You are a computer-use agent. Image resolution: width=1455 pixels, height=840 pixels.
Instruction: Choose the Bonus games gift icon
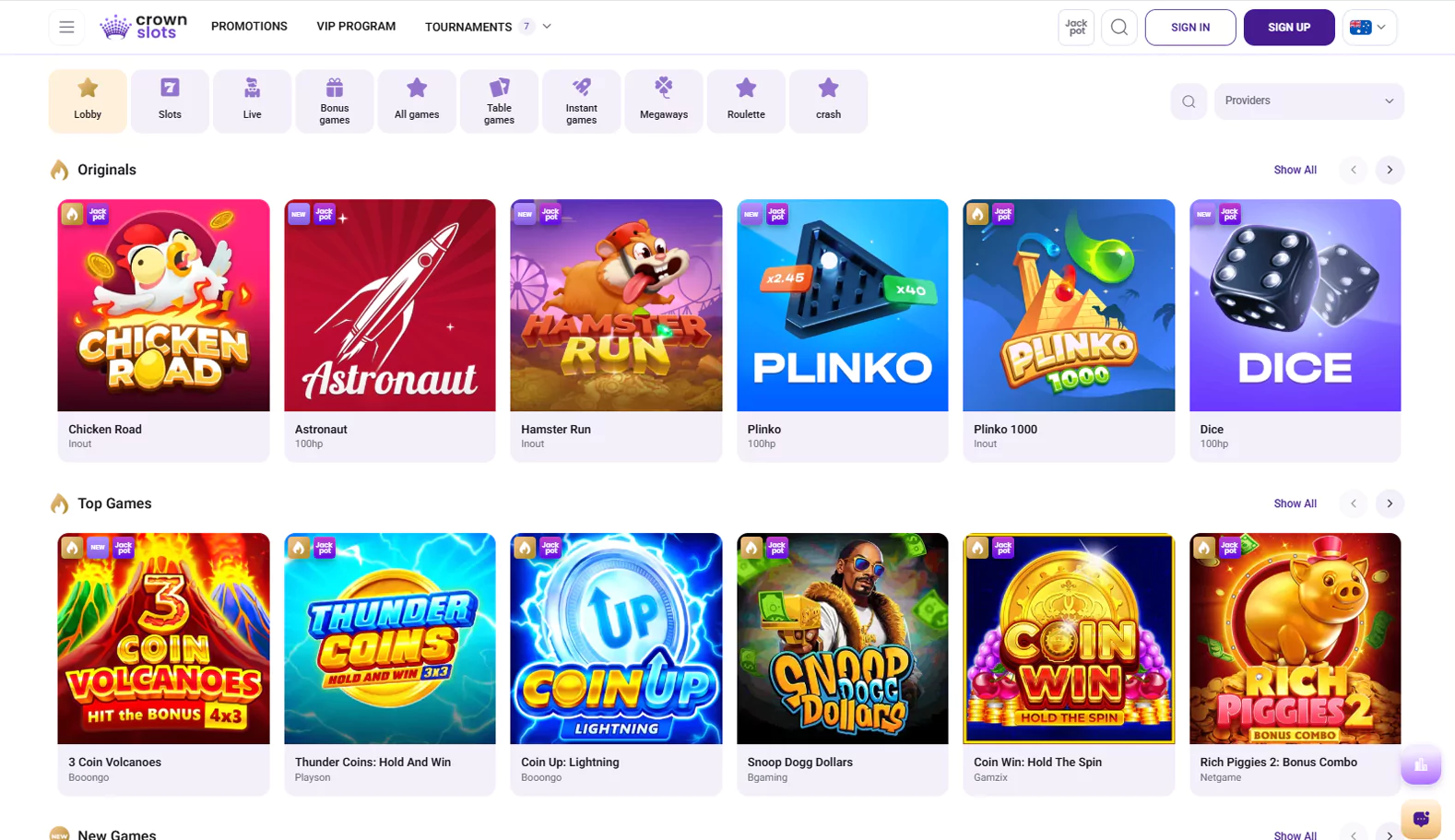(x=334, y=101)
